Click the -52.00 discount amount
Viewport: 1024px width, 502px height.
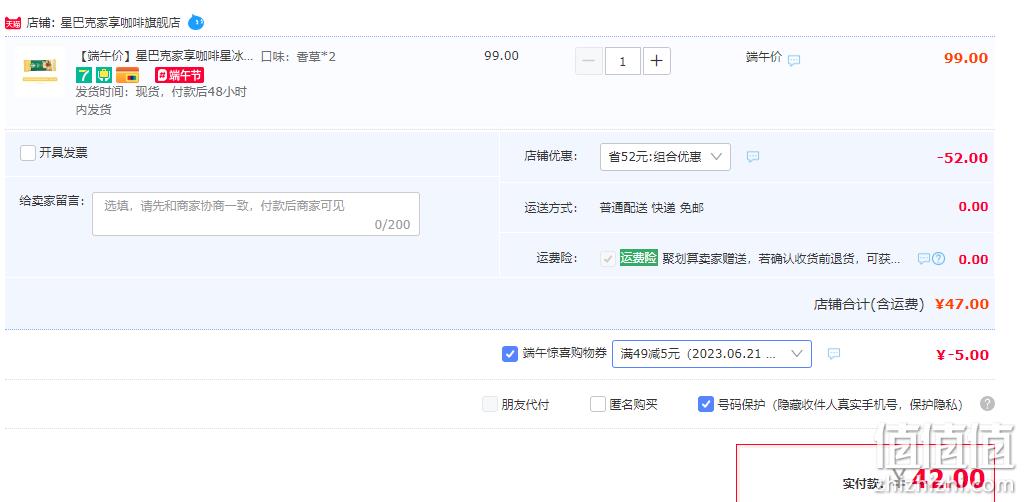[x=962, y=158]
